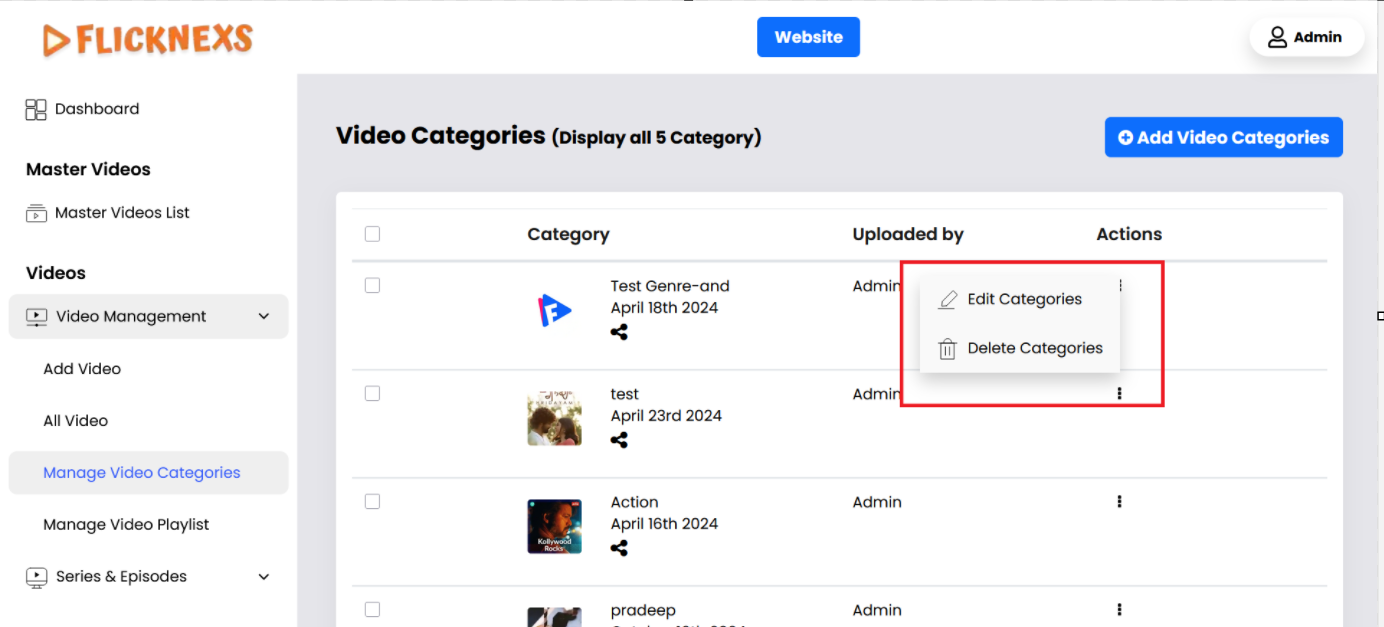Select the checkbox for Action category row
This screenshot has height=627, width=1384.
click(x=372, y=502)
